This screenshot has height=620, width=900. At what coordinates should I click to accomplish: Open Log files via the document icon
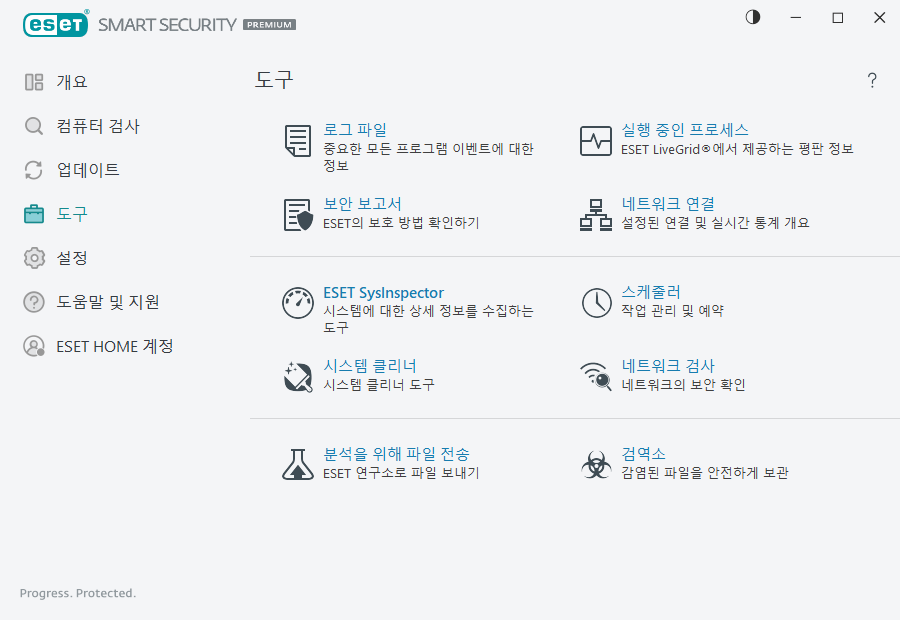pos(297,141)
